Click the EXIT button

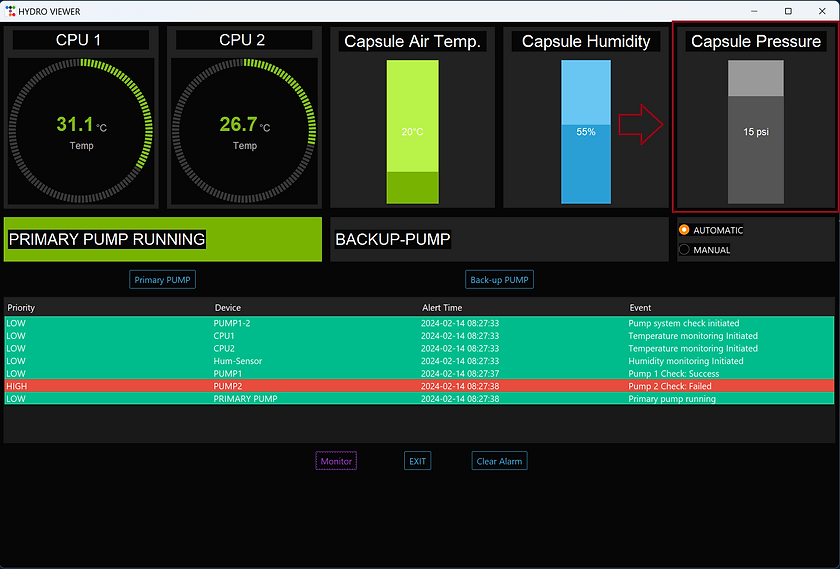click(417, 461)
